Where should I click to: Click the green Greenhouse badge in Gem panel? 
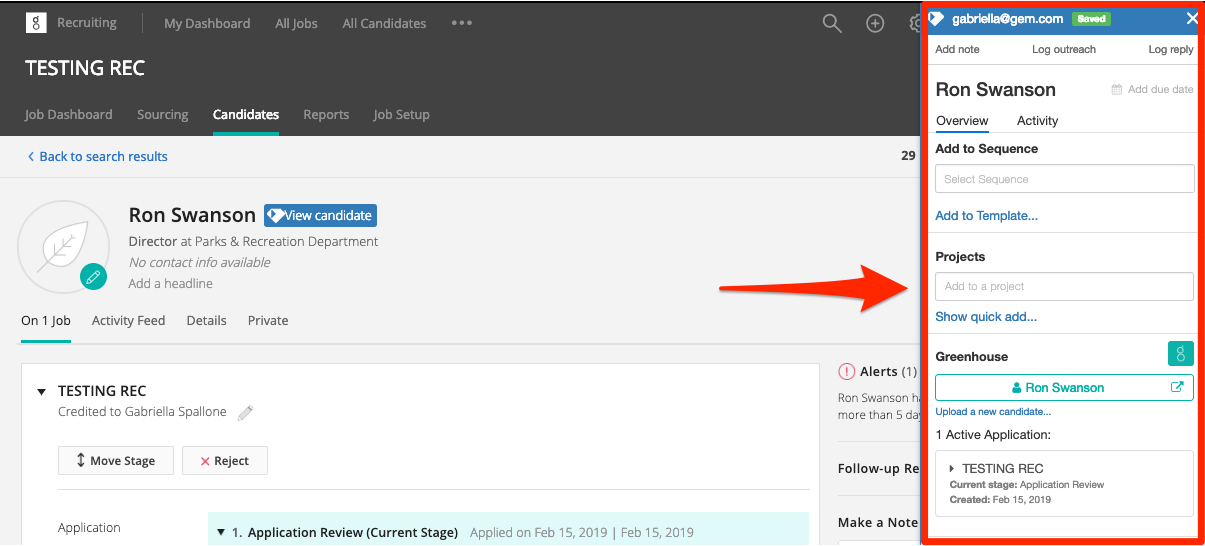[1181, 354]
